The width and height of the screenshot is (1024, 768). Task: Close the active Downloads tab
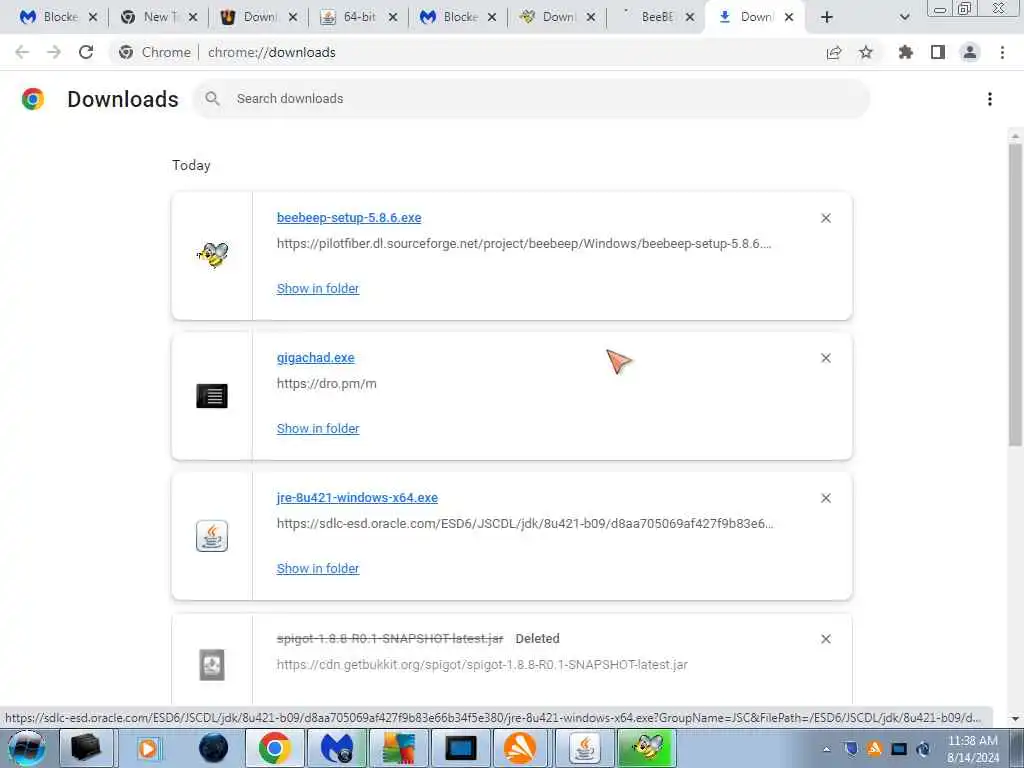(x=789, y=17)
